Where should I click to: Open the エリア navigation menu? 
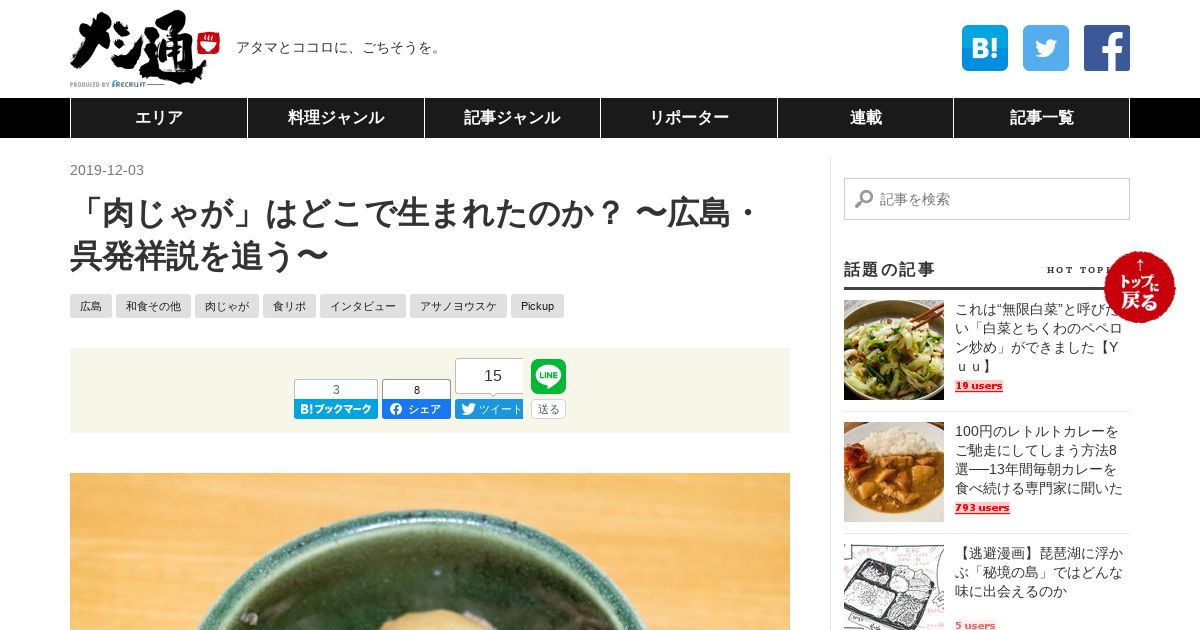[159, 118]
